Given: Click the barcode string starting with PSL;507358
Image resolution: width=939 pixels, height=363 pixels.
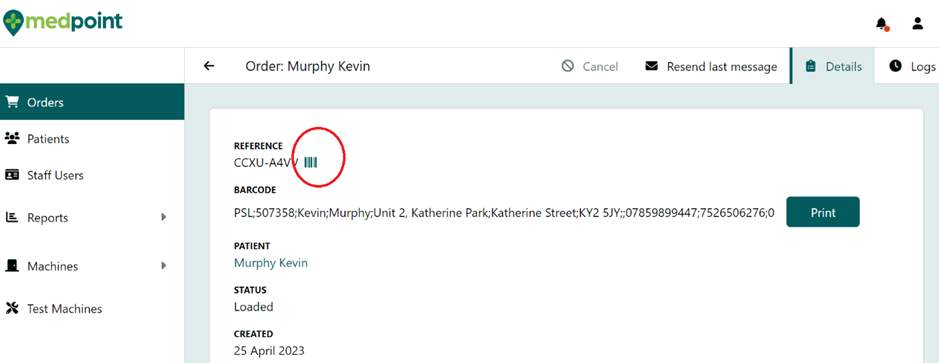Looking at the screenshot, I should pyautogui.click(x=504, y=213).
